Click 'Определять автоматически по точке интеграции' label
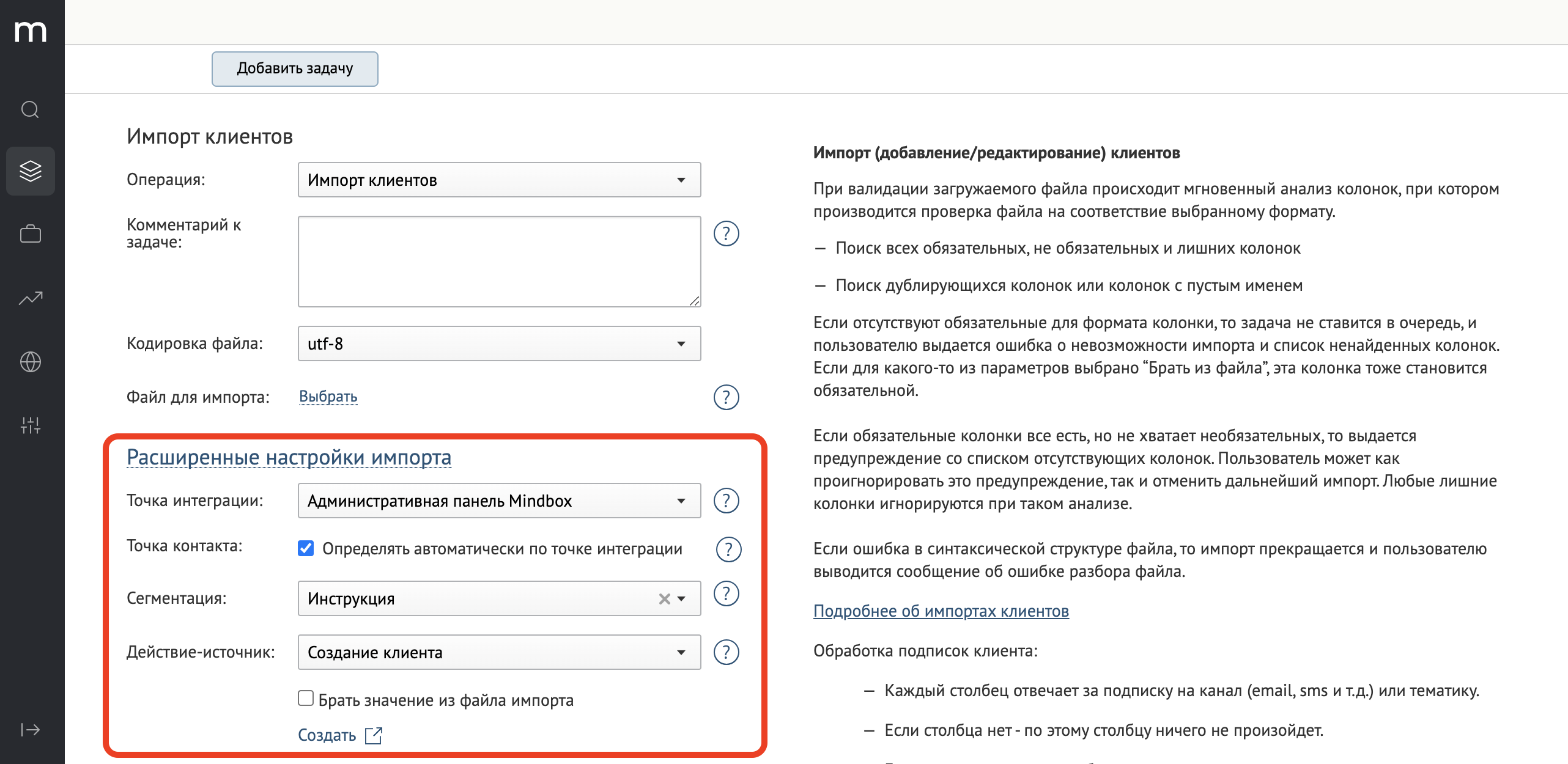Viewport: 1568px width, 764px height. 502,549
